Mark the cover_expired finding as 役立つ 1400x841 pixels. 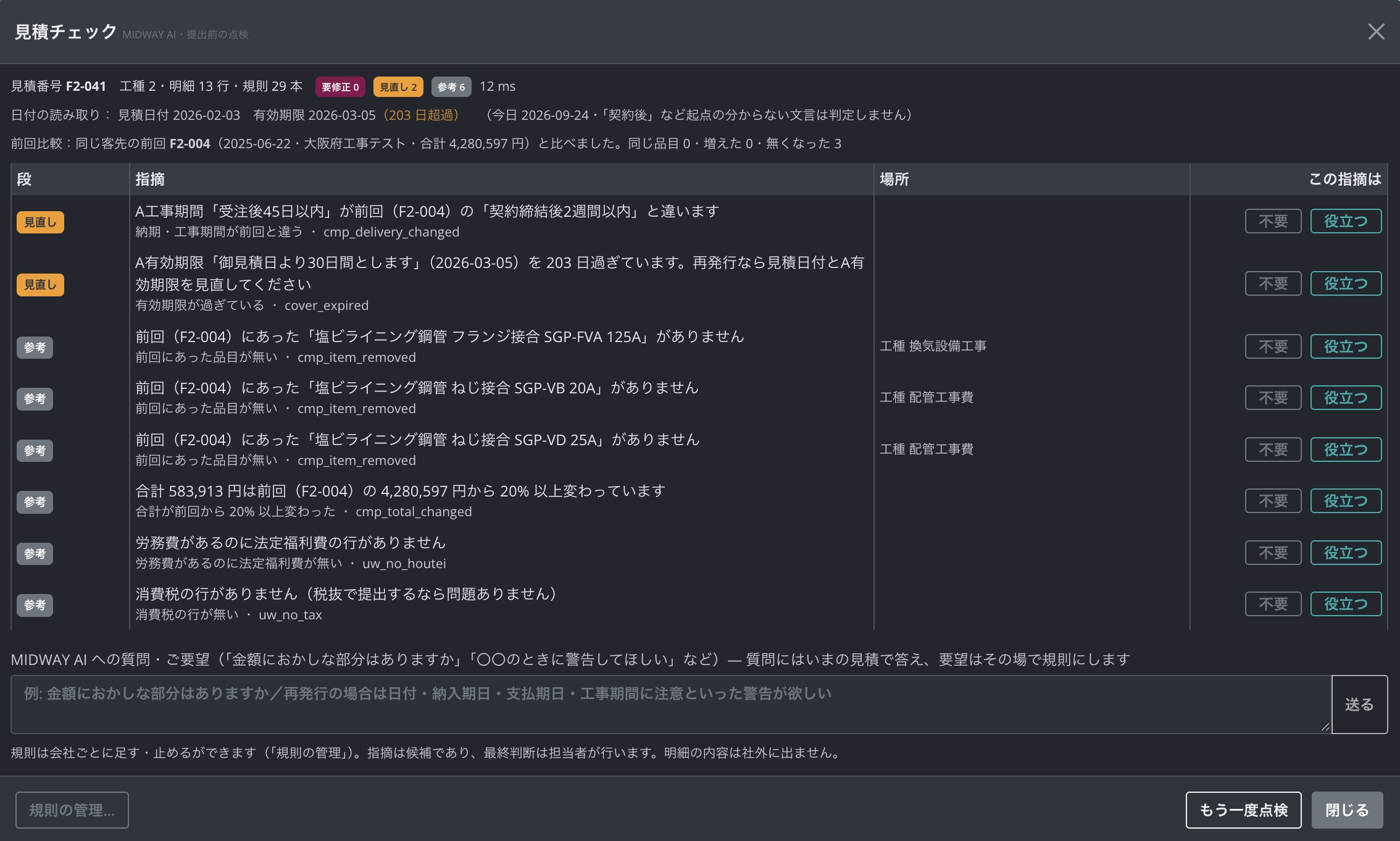coord(1346,283)
